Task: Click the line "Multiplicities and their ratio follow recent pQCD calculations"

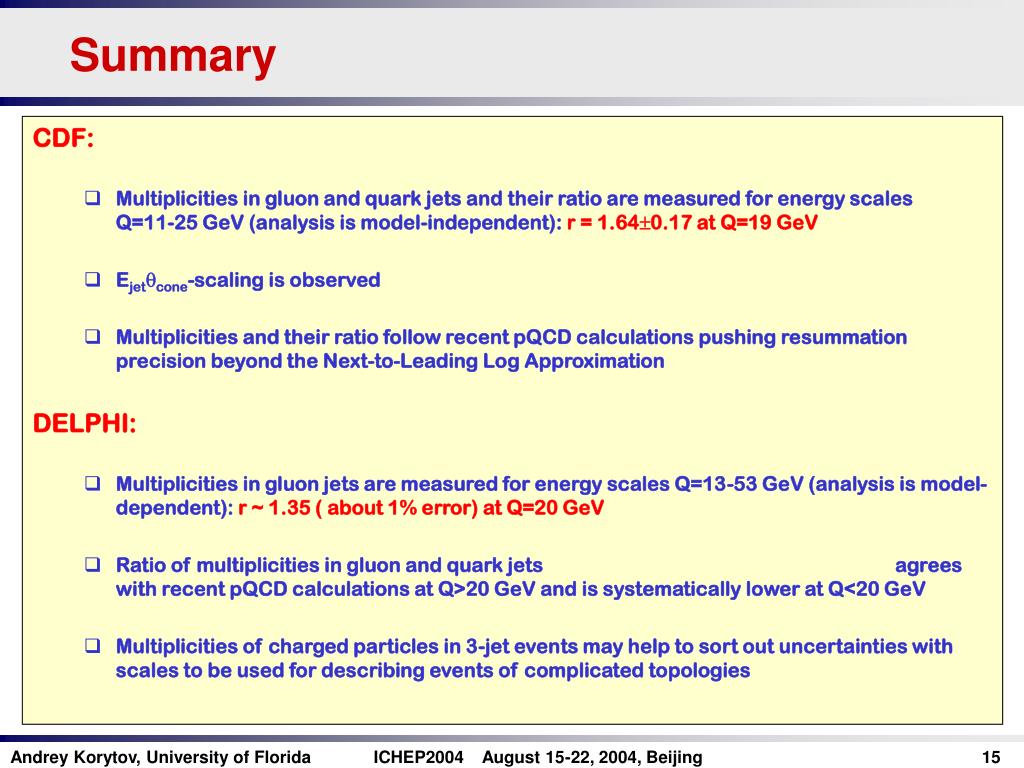Action: click(511, 337)
